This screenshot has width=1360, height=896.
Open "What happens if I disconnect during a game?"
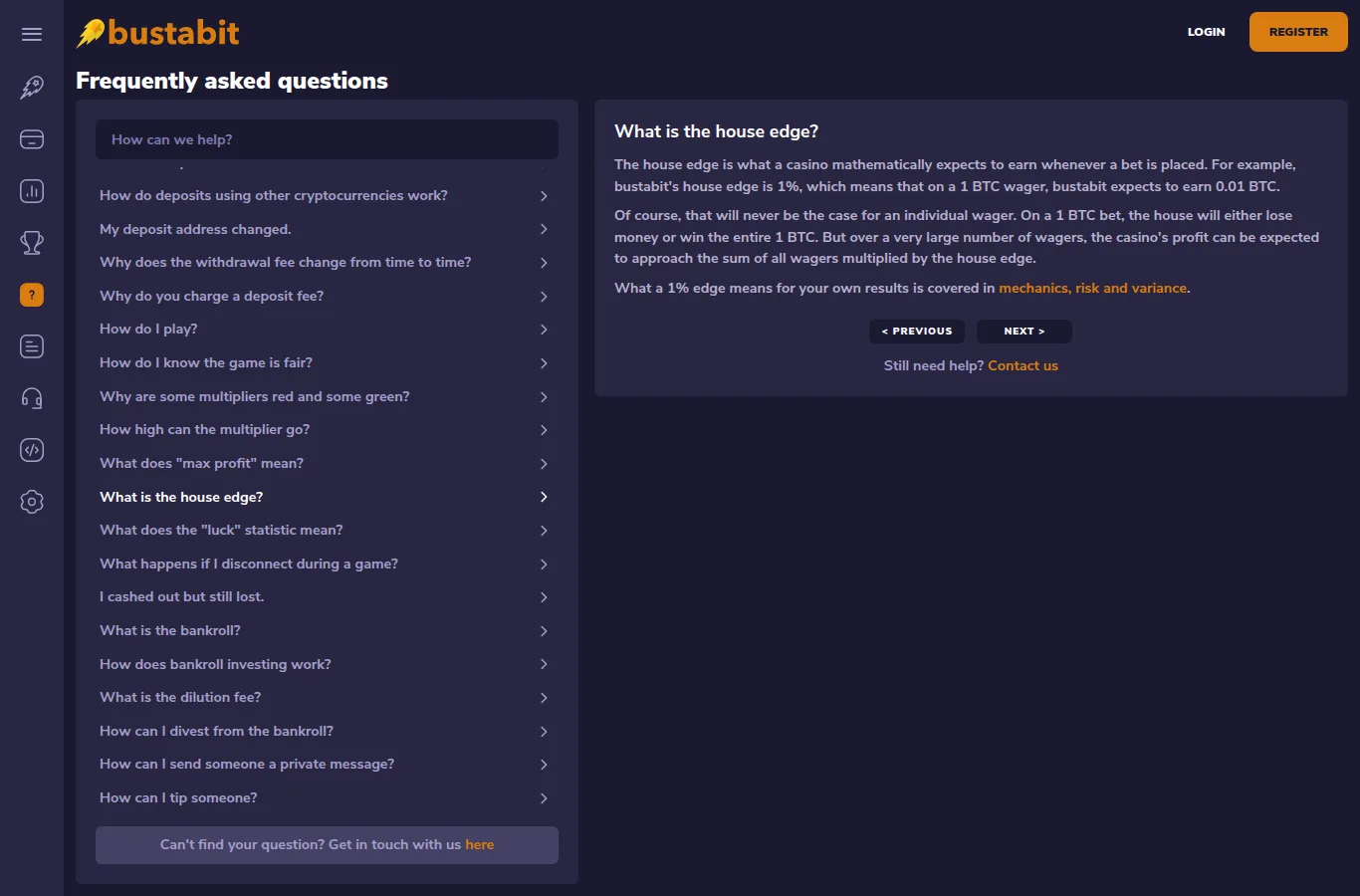point(327,564)
